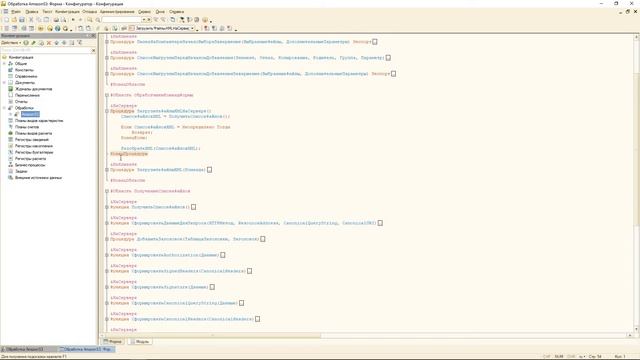Select the Планы счетов tree item
Image resolution: width=640 pixels, height=360 pixels.
pos(27,127)
